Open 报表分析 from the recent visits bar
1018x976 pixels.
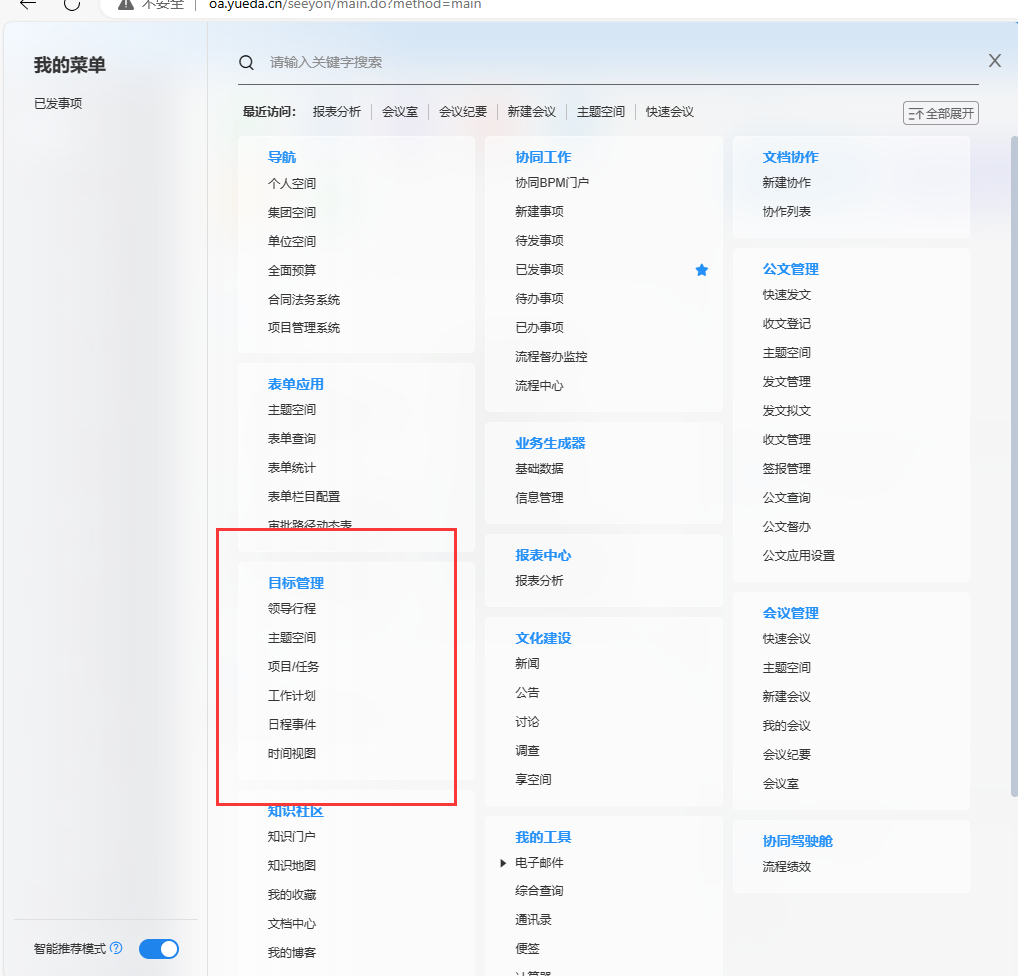[336, 112]
